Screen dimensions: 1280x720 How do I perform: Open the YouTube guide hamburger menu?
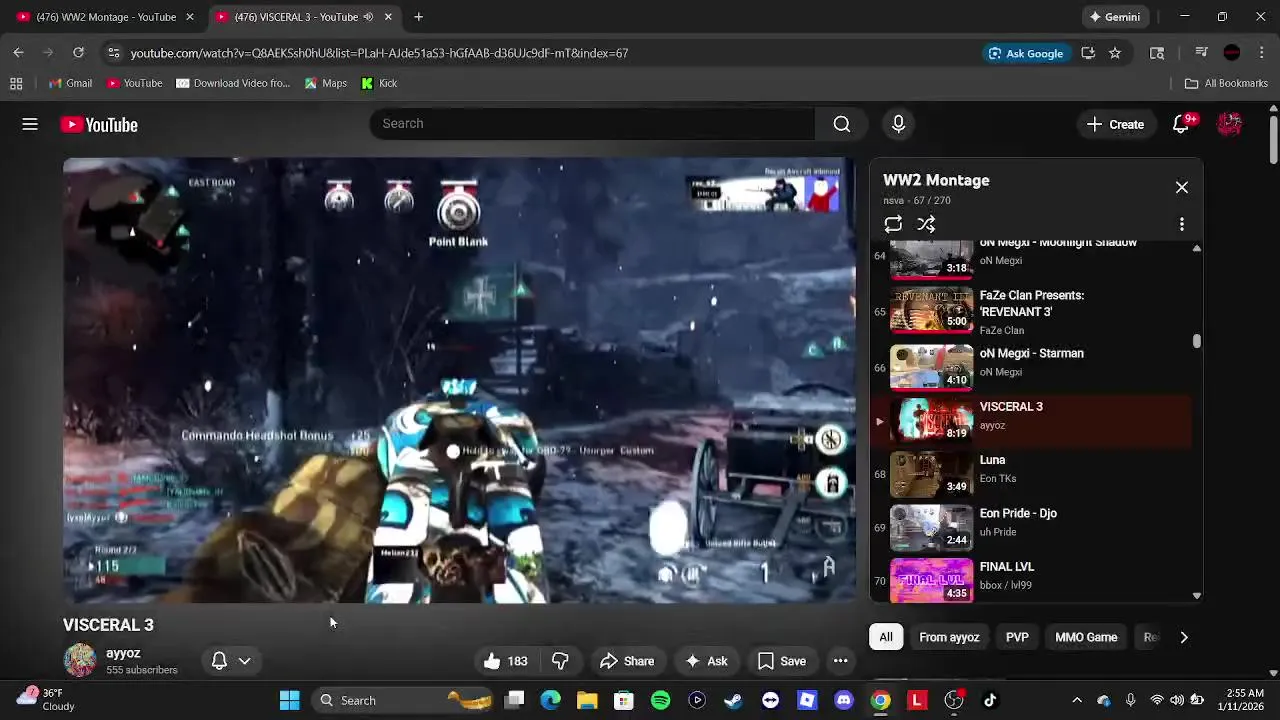pyautogui.click(x=30, y=124)
